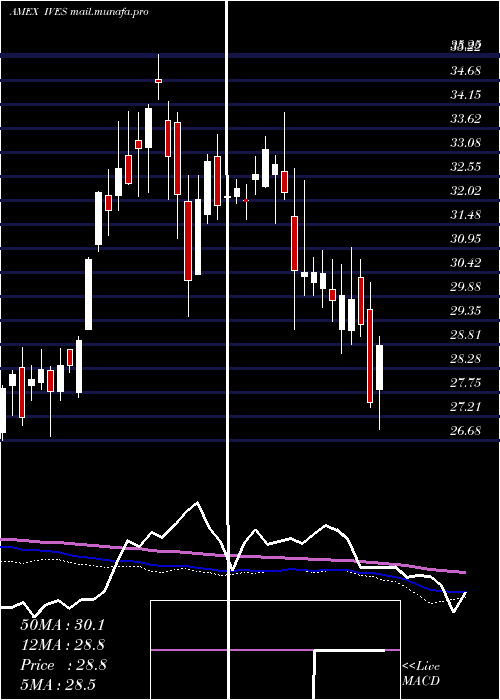The height and width of the screenshot is (700, 500).
Task: Click the 27.21 price axis label
Action: (466, 406)
